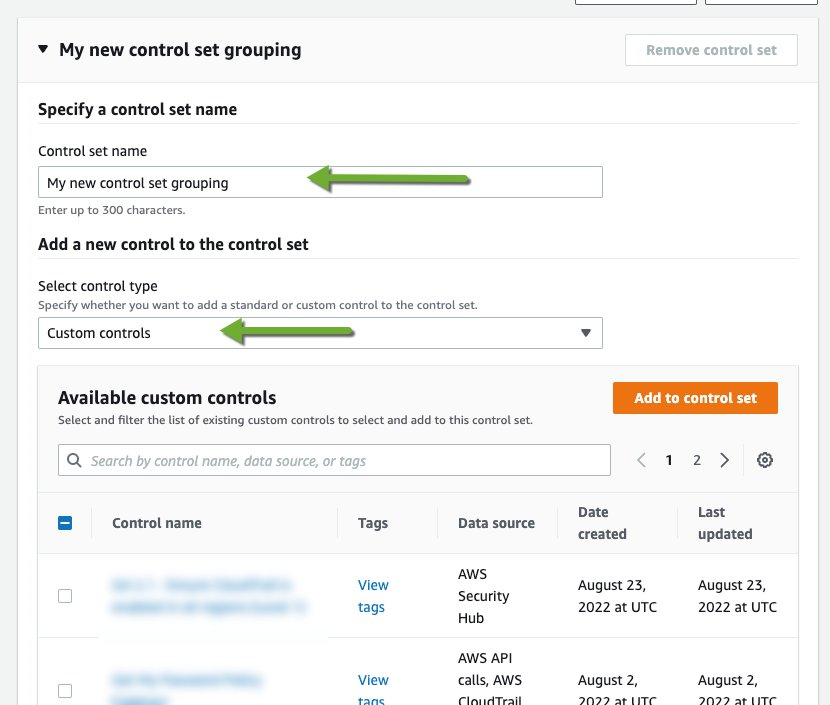Click the Add to control set button
The width and height of the screenshot is (830, 705).
click(x=695, y=397)
